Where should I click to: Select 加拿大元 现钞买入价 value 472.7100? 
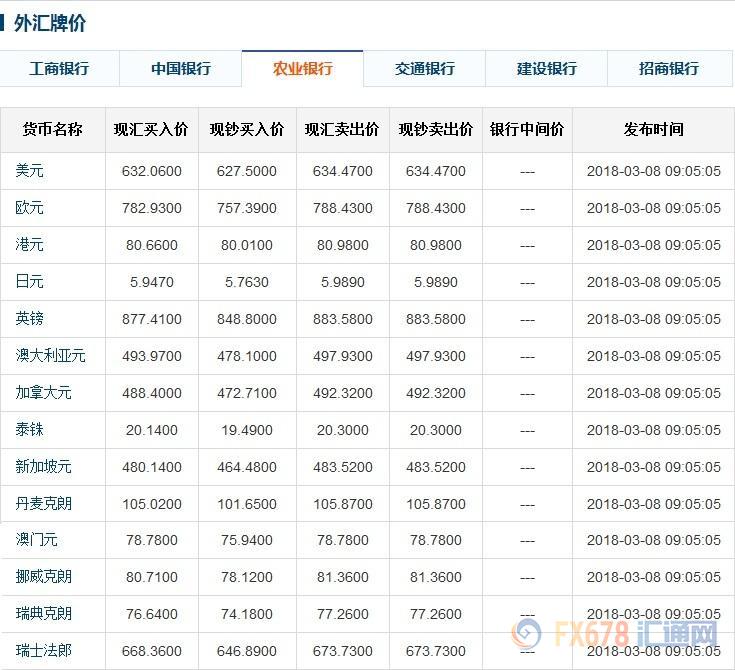tap(247, 393)
